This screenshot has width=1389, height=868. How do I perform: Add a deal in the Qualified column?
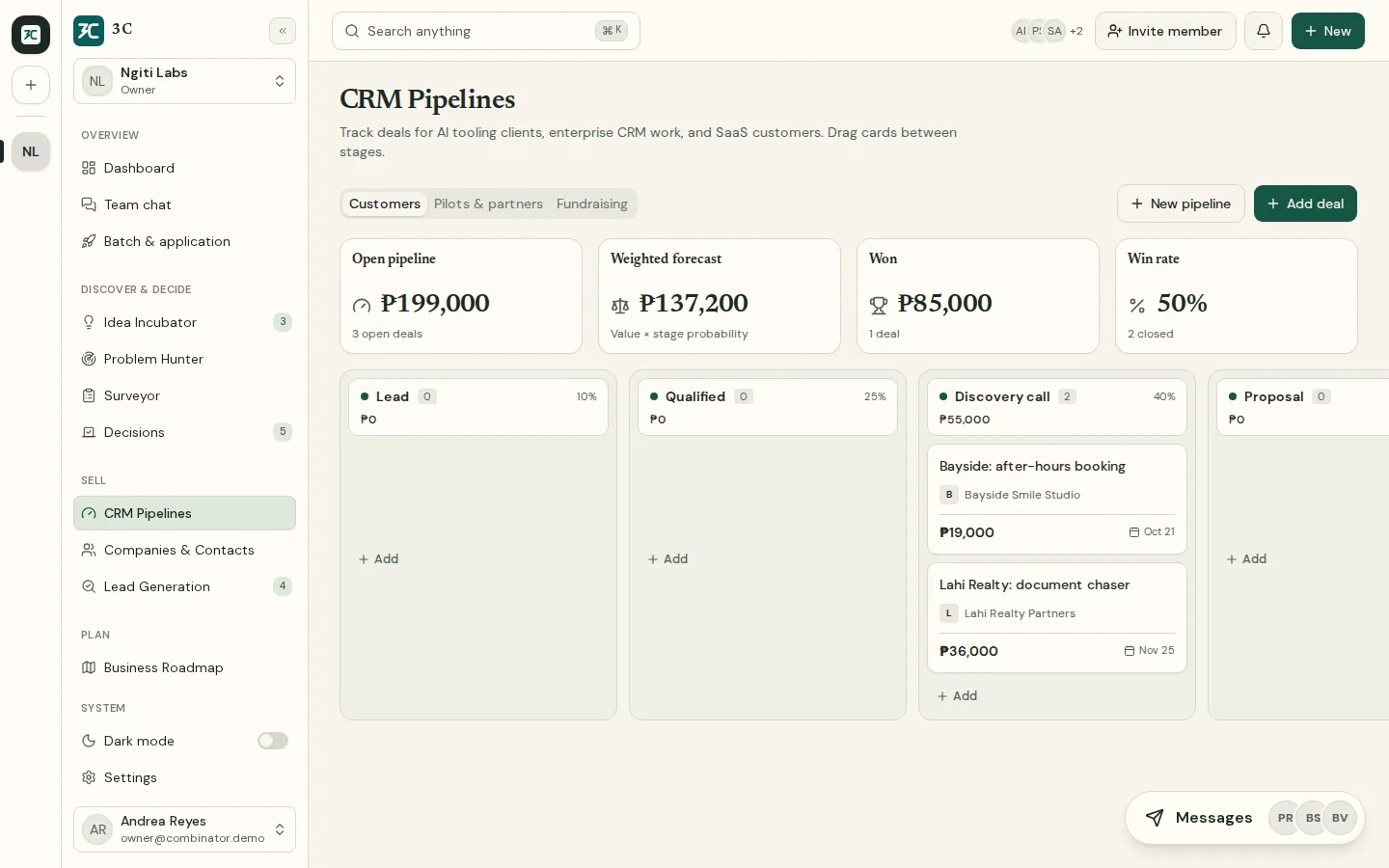pos(668,559)
